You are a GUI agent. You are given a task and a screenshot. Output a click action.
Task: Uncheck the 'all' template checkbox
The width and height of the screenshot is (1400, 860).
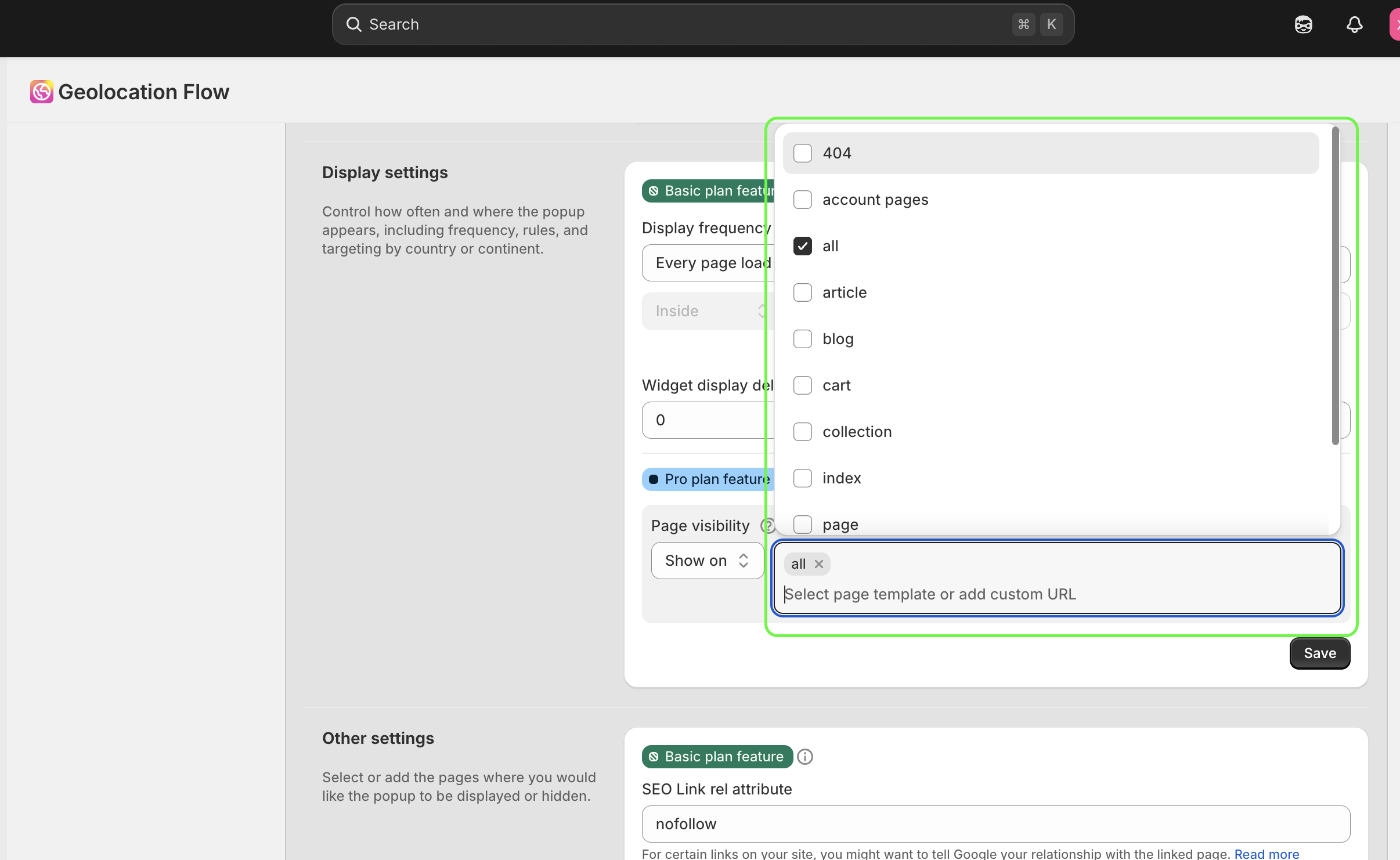point(802,245)
